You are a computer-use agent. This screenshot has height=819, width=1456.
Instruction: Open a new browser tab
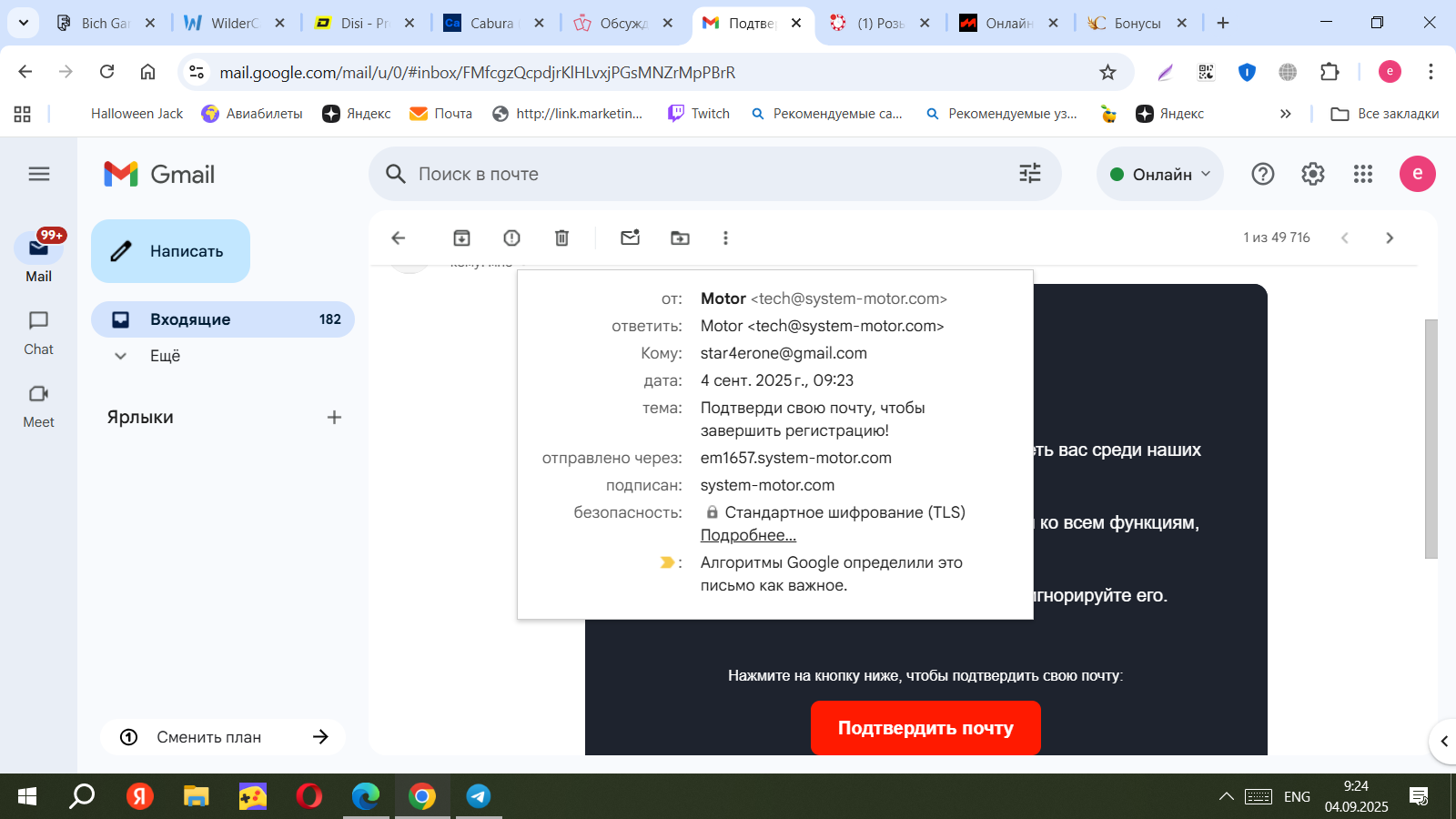click(1223, 23)
